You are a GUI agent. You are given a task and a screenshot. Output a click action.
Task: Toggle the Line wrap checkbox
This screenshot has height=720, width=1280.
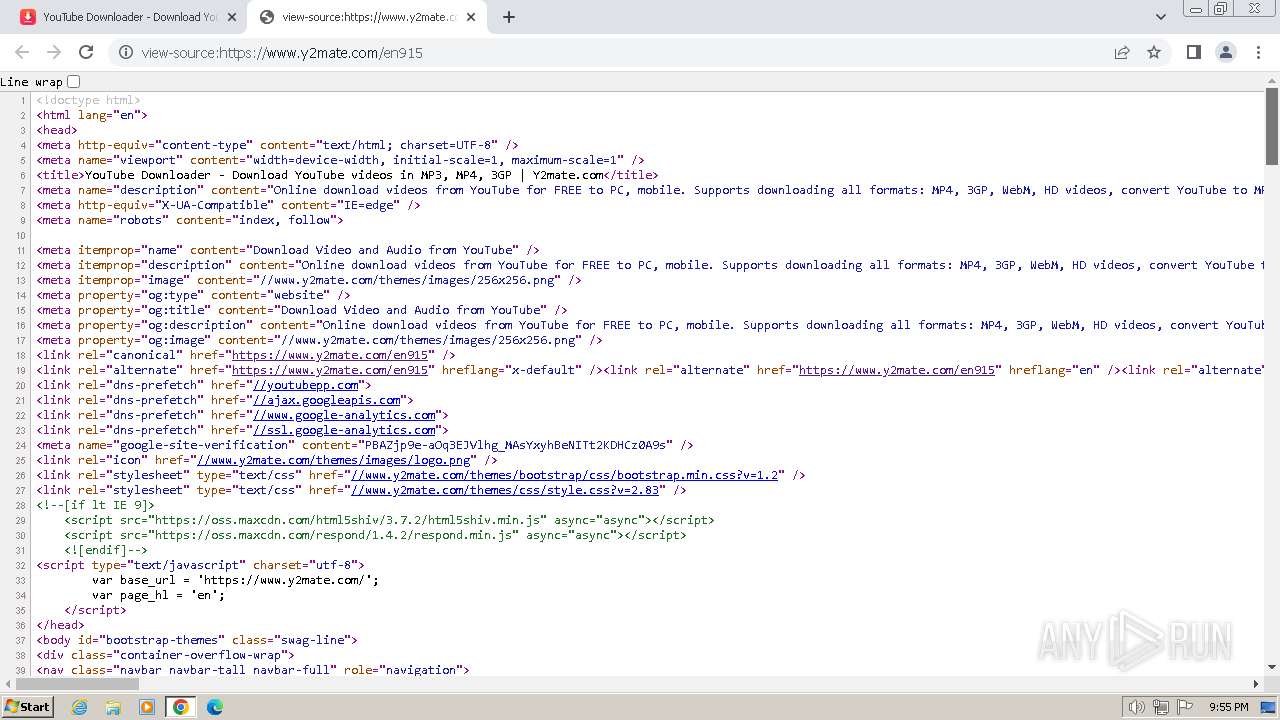pyautogui.click(x=73, y=81)
